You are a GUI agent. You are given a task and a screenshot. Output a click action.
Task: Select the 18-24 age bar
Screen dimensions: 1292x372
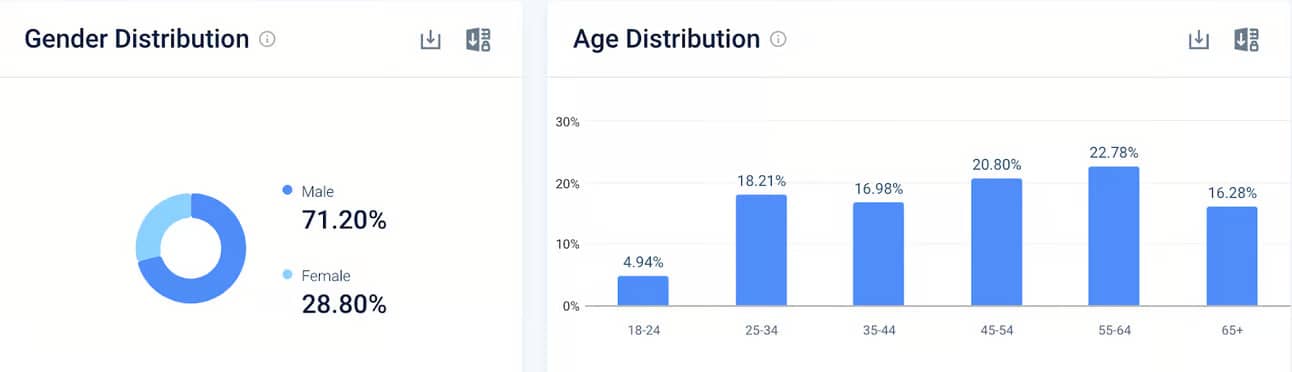[643, 291]
